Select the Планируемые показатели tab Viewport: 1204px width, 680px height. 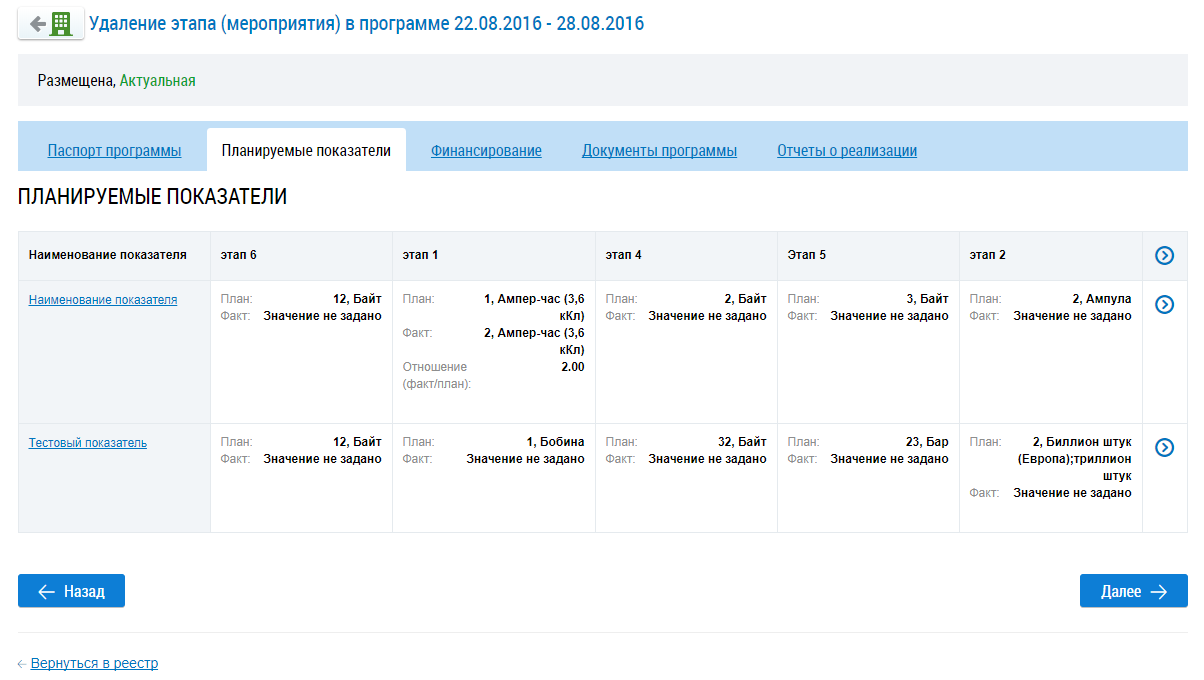coord(306,151)
